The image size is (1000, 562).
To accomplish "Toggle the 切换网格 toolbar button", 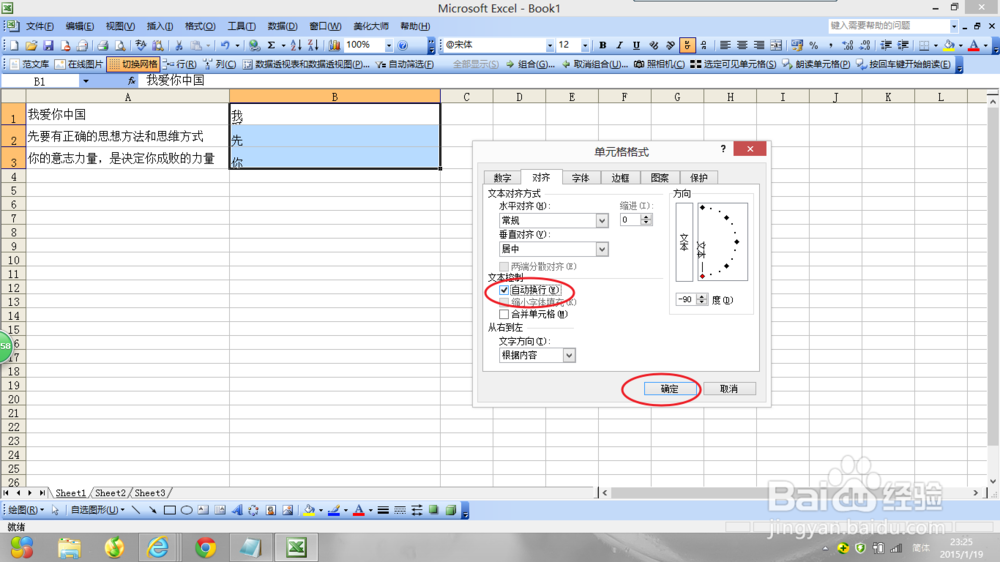I will [x=133, y=64].
